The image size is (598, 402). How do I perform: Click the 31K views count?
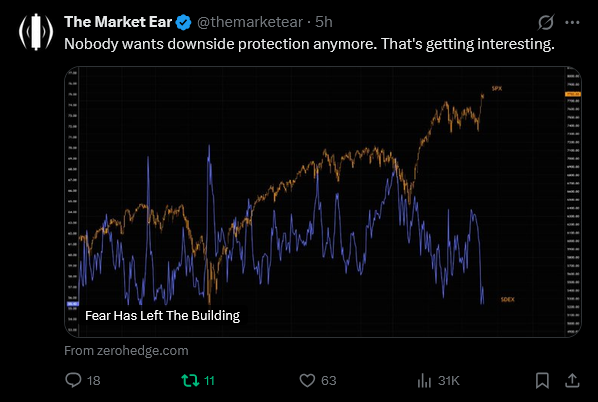pyautogui.click(x=449, y=381)
